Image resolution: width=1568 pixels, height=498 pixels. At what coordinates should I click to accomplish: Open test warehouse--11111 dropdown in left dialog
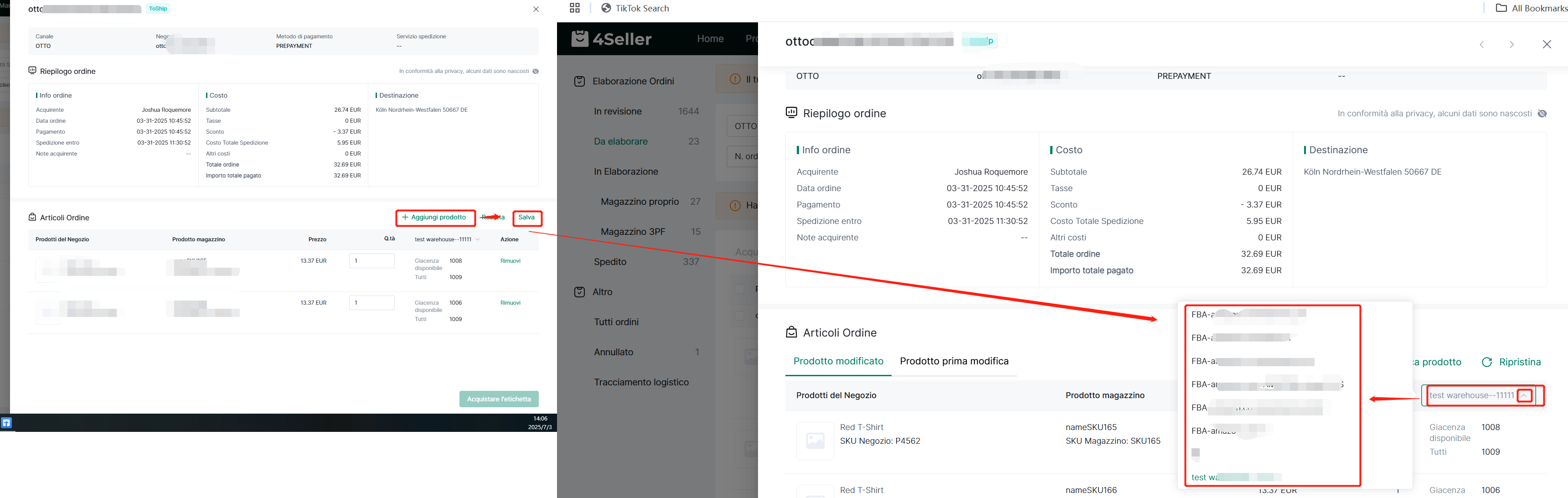(448, 239)
